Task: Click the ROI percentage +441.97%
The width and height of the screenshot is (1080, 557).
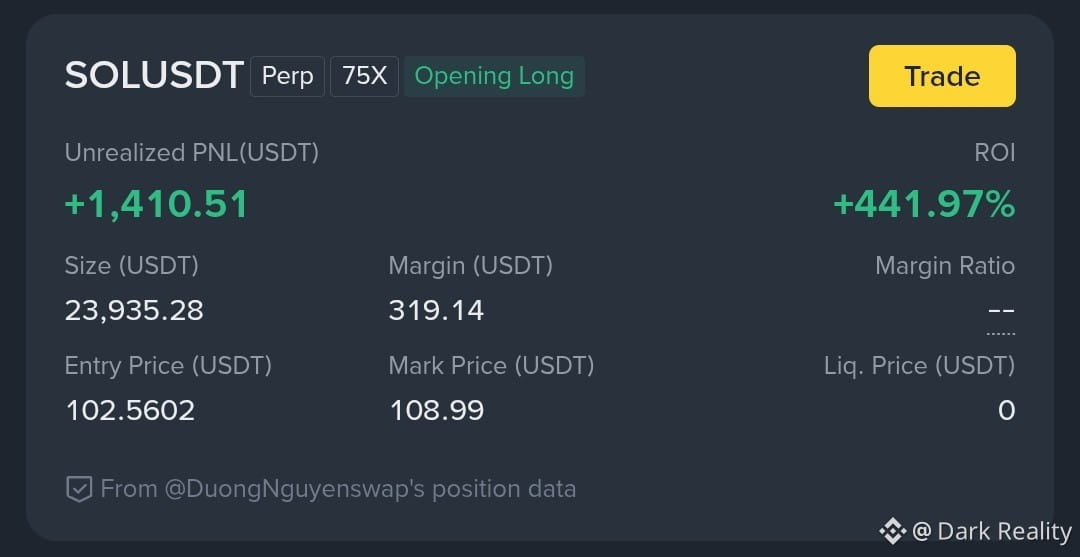Action: [x=924, y=204]
